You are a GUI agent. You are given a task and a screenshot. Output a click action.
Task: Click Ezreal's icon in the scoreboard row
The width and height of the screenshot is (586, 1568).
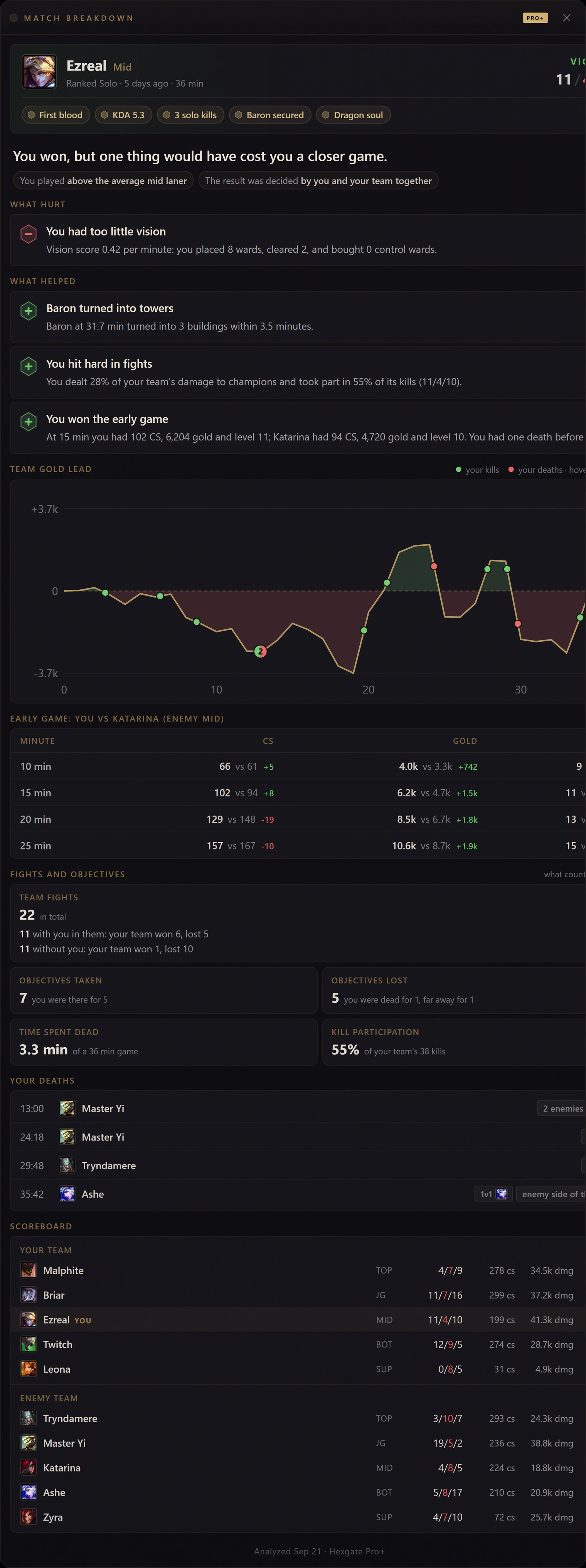coord(29,1320)
